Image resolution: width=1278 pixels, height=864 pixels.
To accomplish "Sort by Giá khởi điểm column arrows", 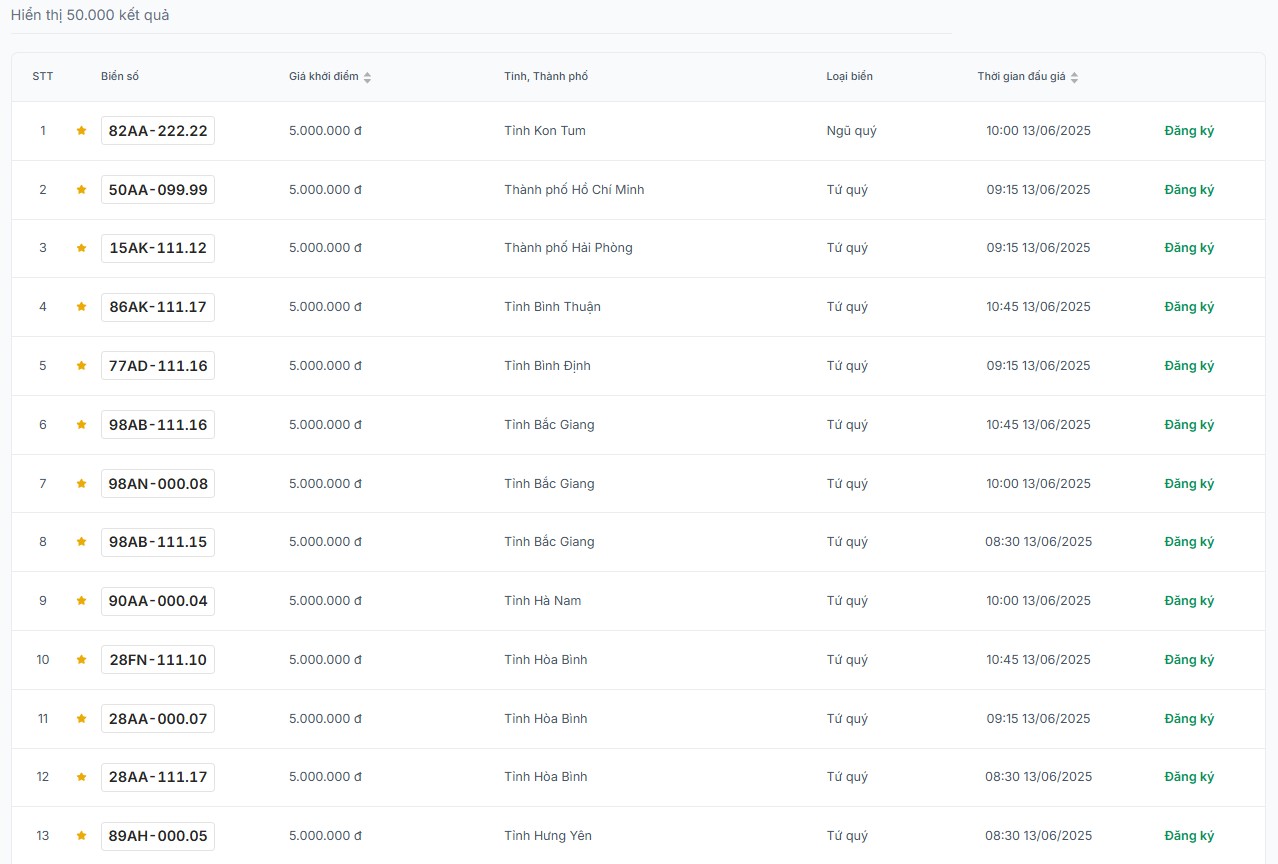I will pyautogui.click(x=367, y=78).
